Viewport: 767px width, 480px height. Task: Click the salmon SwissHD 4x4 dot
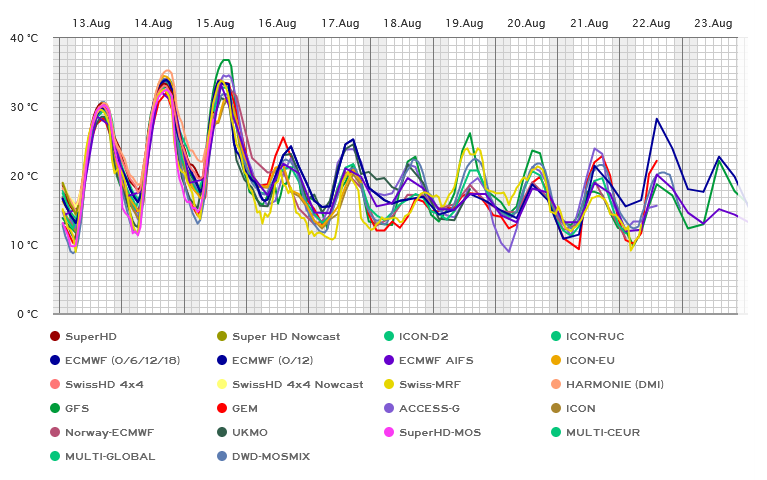pyautogui.click(x=55, y=384)
